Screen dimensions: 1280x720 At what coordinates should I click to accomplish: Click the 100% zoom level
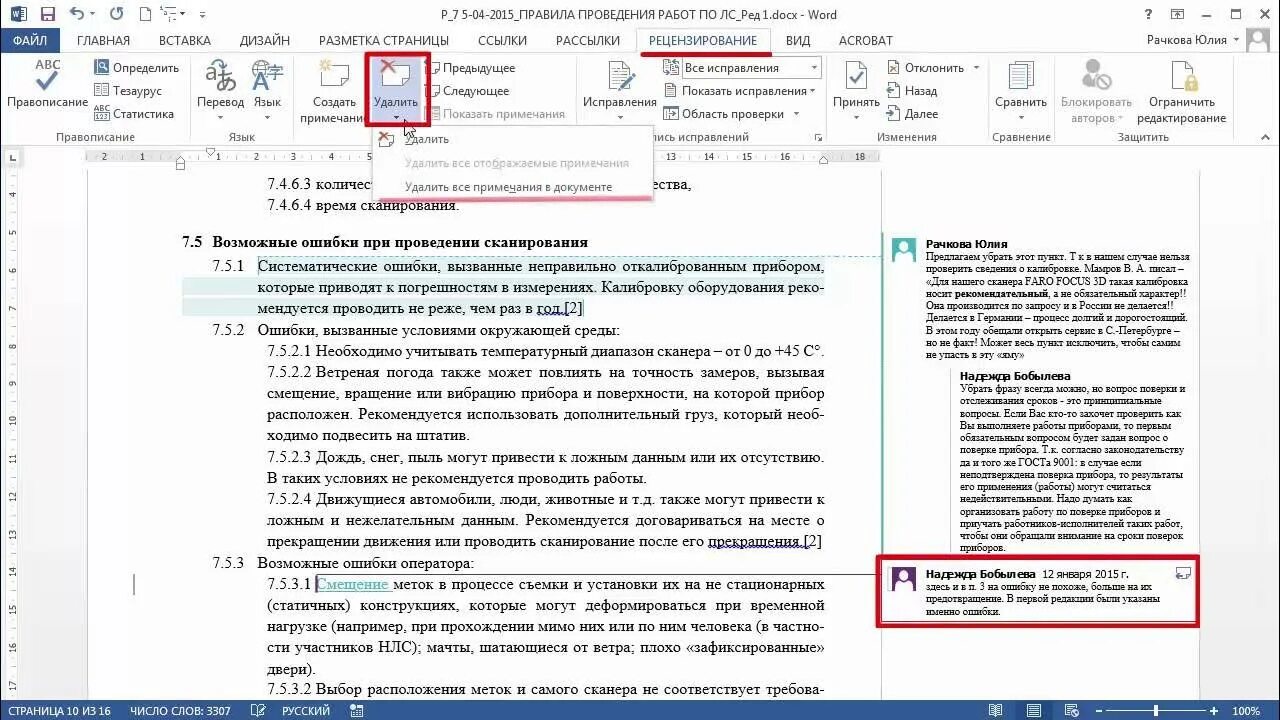pyautogui.click(x=1246, y=711)
